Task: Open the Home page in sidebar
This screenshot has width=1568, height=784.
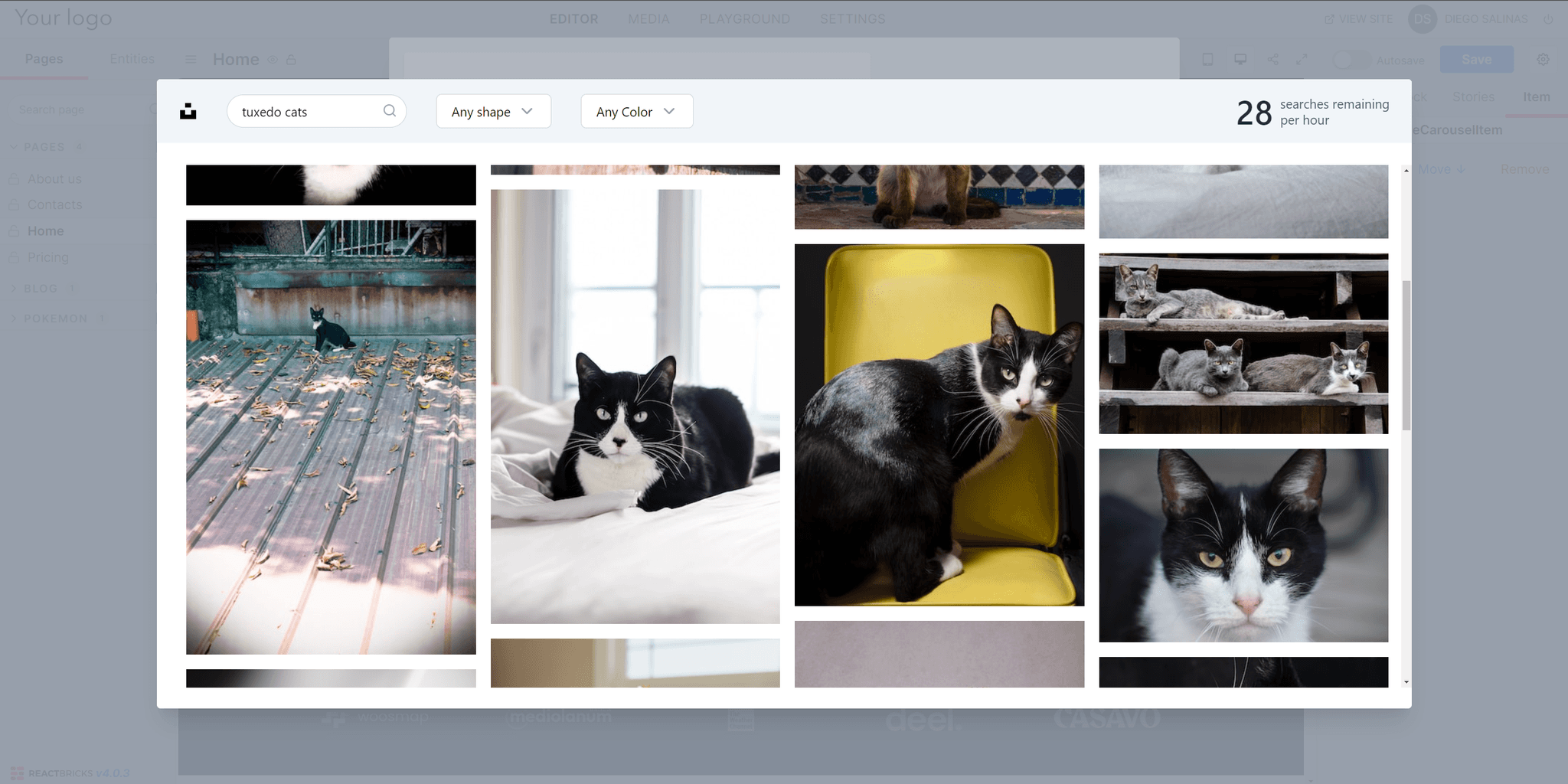Action: pyautogui.click(x=45, y=231)
